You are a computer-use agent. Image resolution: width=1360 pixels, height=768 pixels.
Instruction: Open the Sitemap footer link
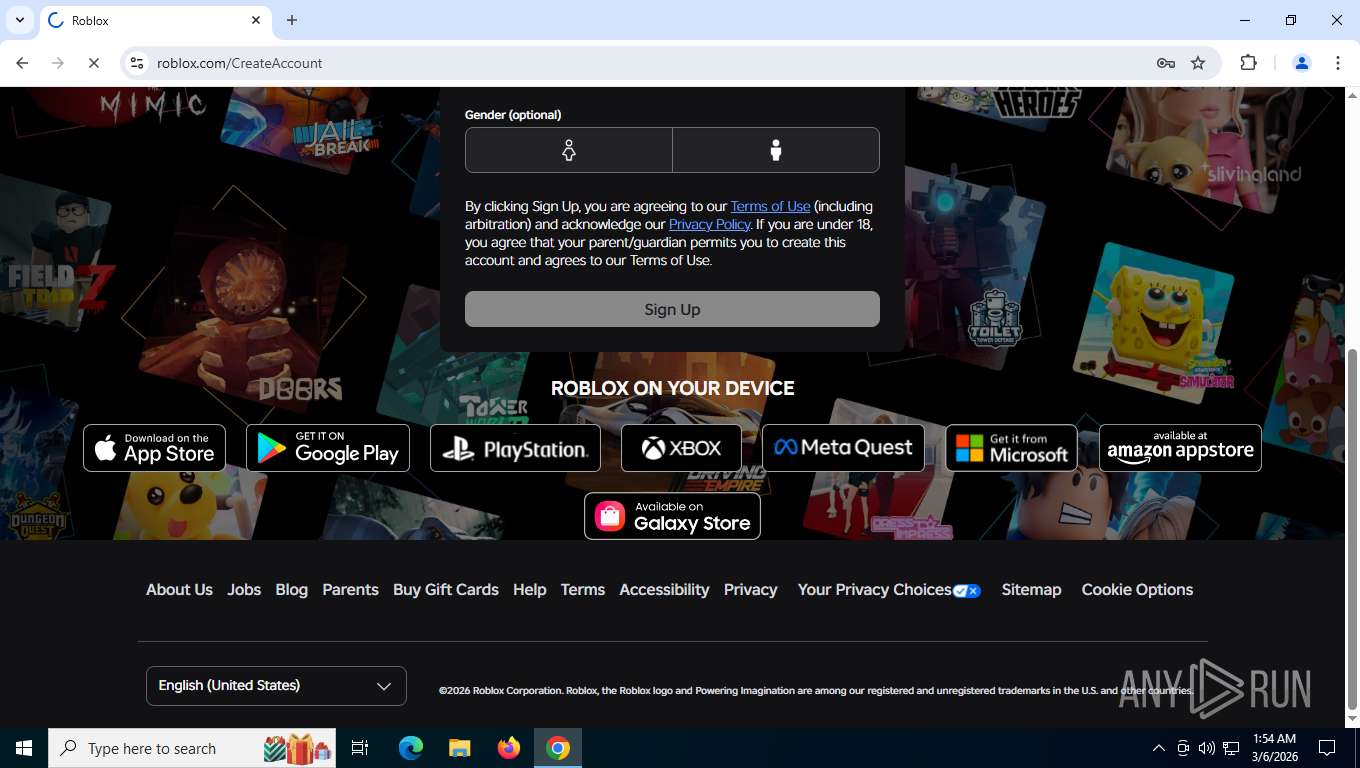click(1031, 589)
